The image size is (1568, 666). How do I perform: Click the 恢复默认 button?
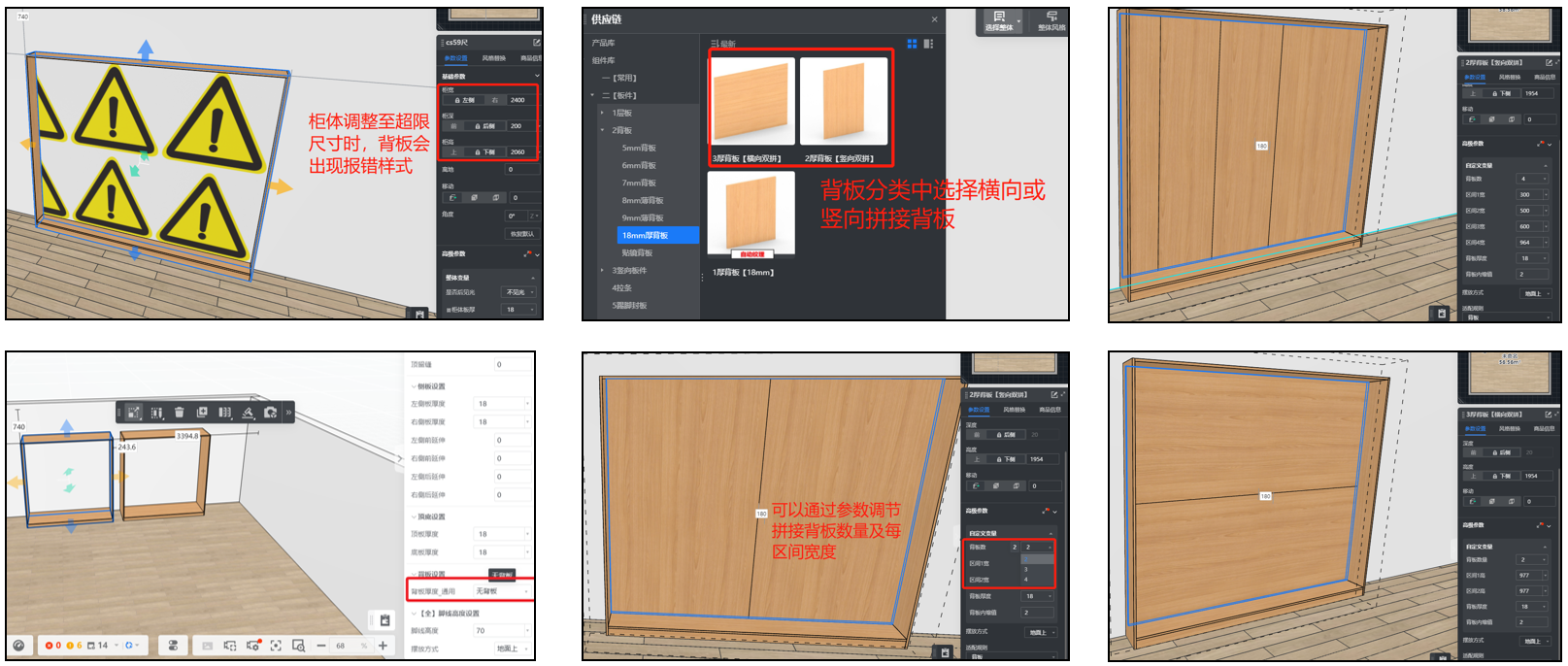[522, 234]
